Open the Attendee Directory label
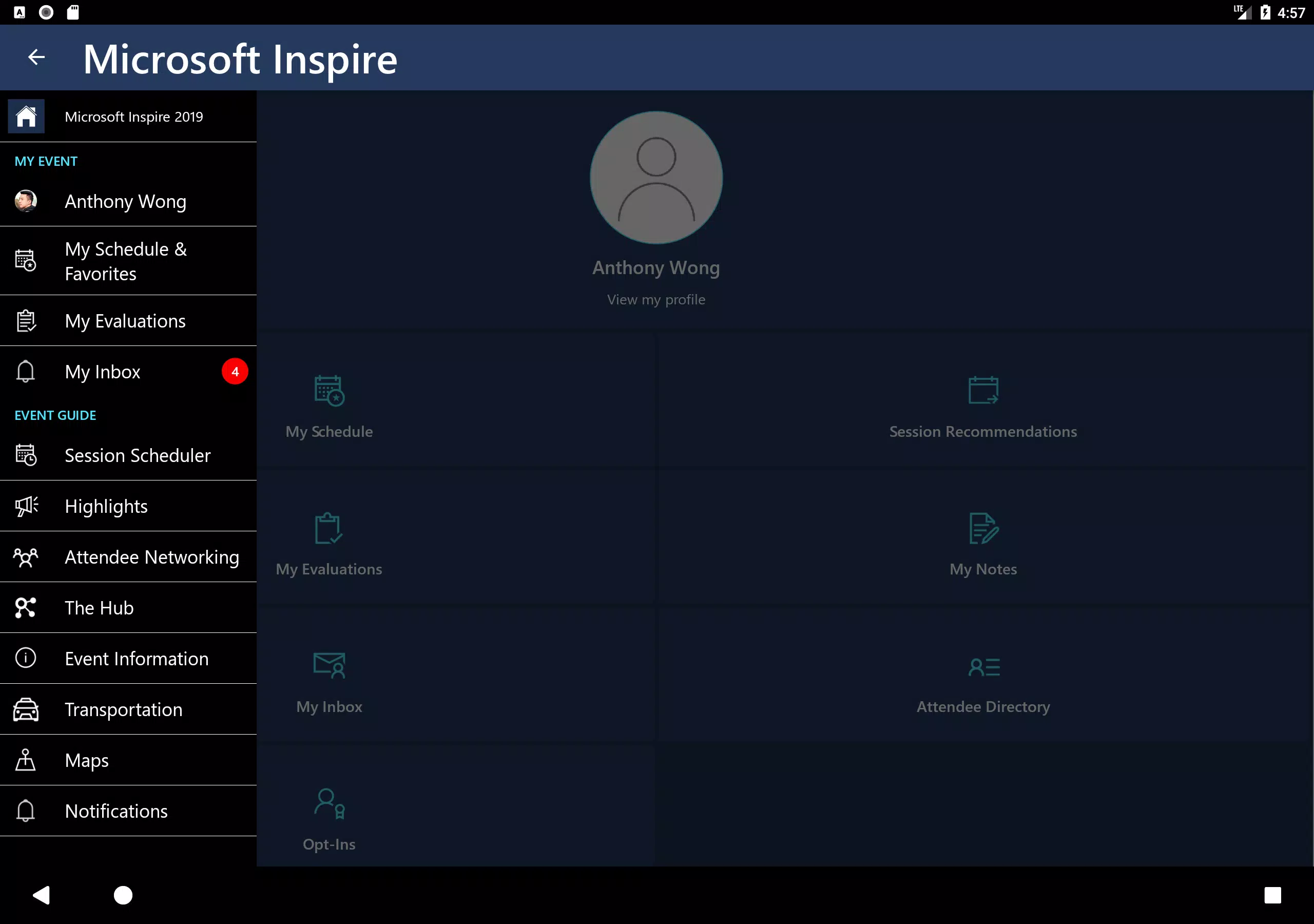Screen dimensions: 1314x924 983,707
